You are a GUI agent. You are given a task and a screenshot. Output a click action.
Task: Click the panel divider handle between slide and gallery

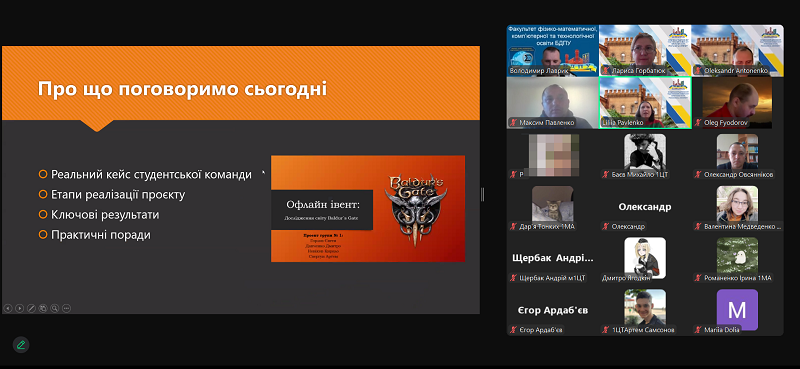pyautogui.click(x=482, y=194)
